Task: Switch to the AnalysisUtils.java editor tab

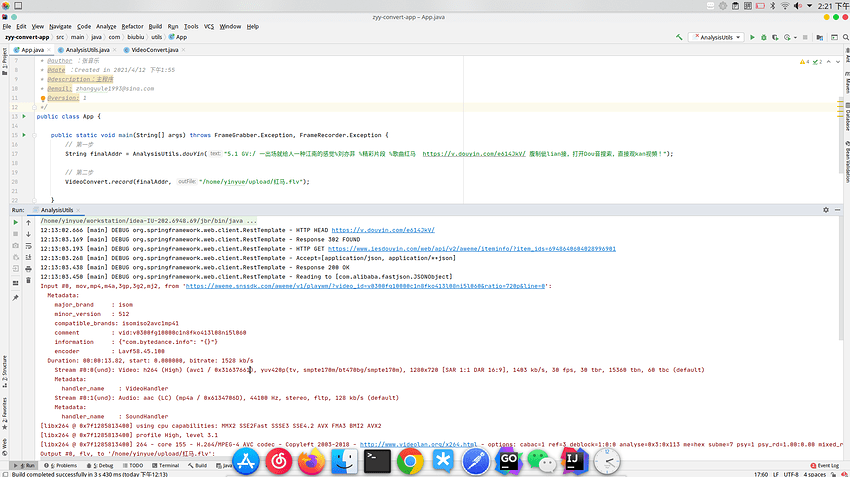Action: [x=87, y=50]
